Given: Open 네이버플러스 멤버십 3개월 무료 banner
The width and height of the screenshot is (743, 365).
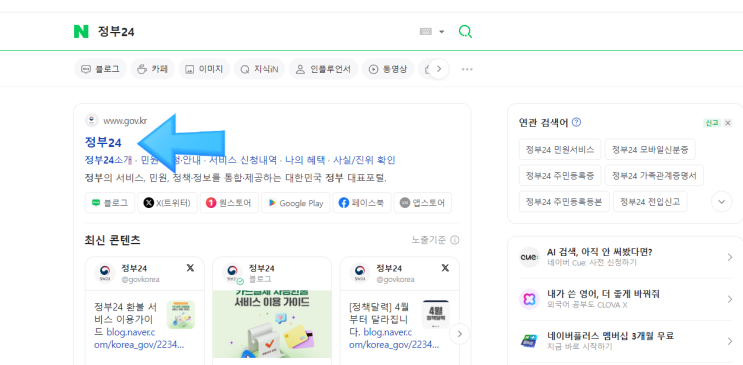Looking at the screenshot, I should tap(626, 341).
